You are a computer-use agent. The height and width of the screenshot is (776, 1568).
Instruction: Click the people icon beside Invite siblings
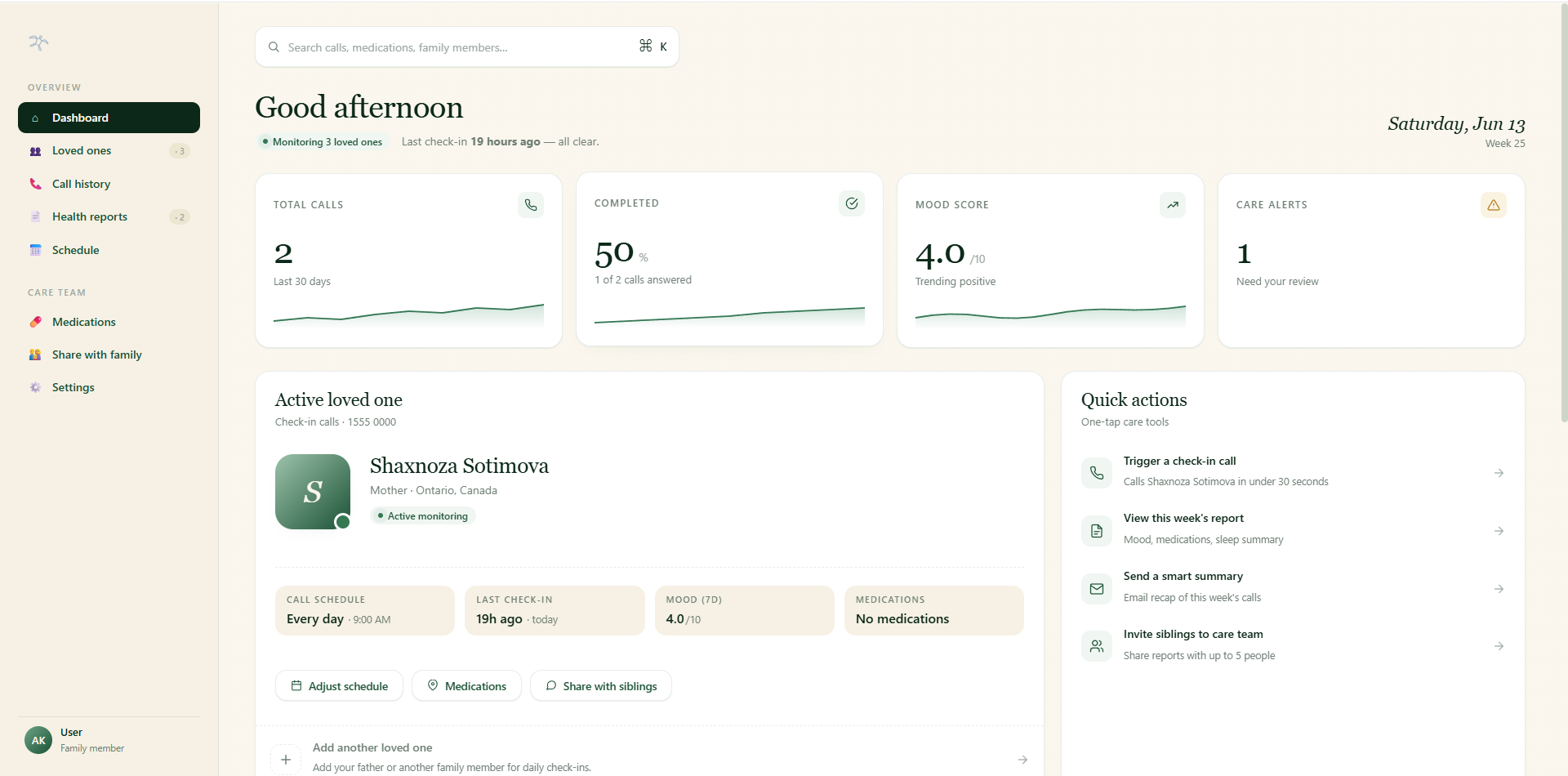point(1097,646)
